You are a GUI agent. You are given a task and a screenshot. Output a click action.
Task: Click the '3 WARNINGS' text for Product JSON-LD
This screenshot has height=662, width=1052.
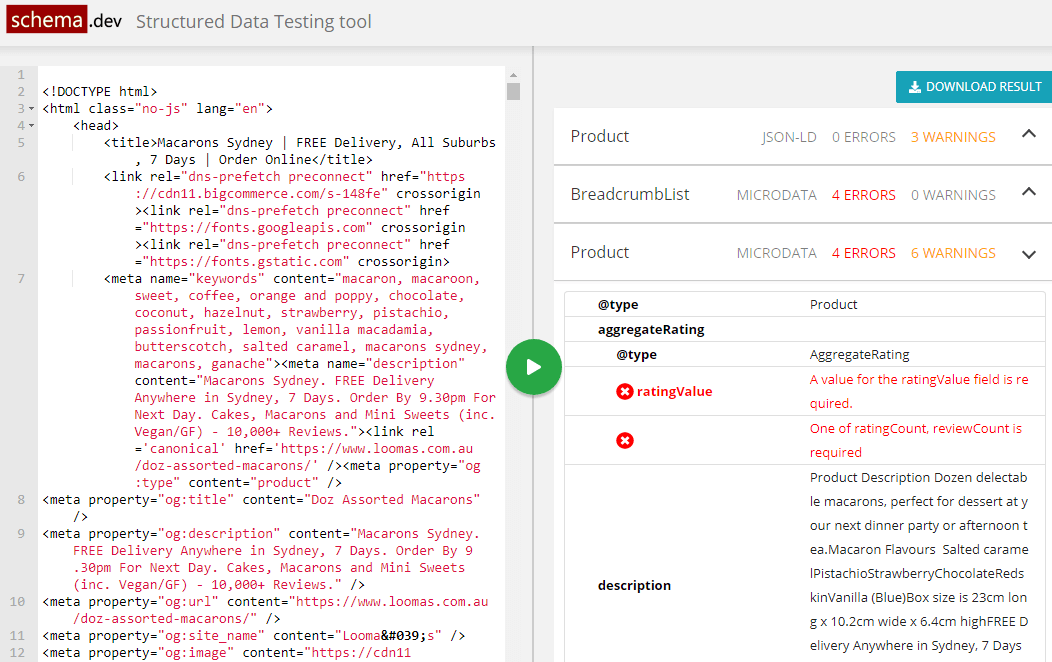[x=953, y=137]
